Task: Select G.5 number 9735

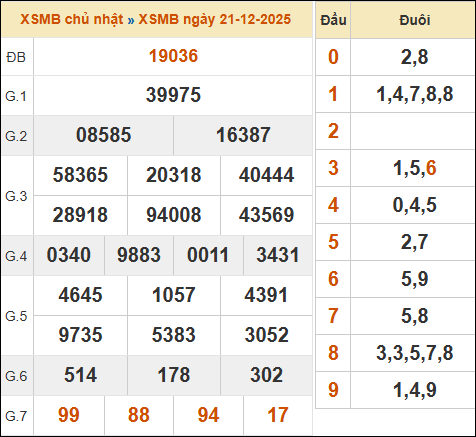Action: [x=80, y=335]
